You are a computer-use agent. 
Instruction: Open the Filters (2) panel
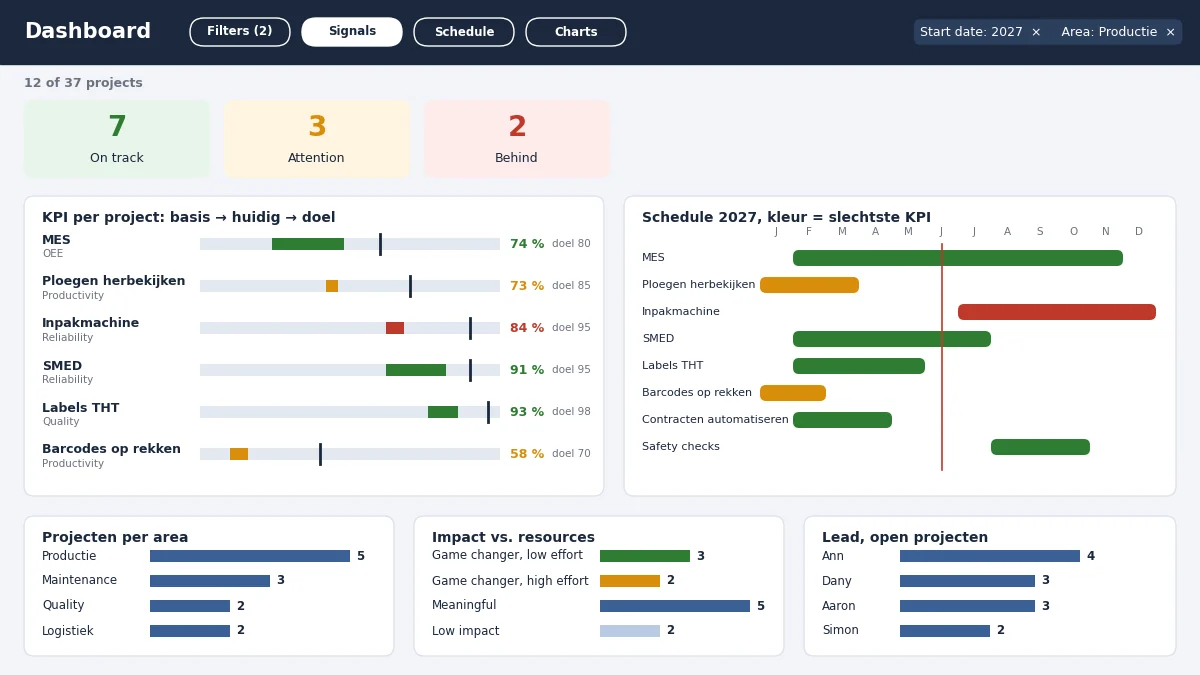pyautogui.click(x=240, y=32)
